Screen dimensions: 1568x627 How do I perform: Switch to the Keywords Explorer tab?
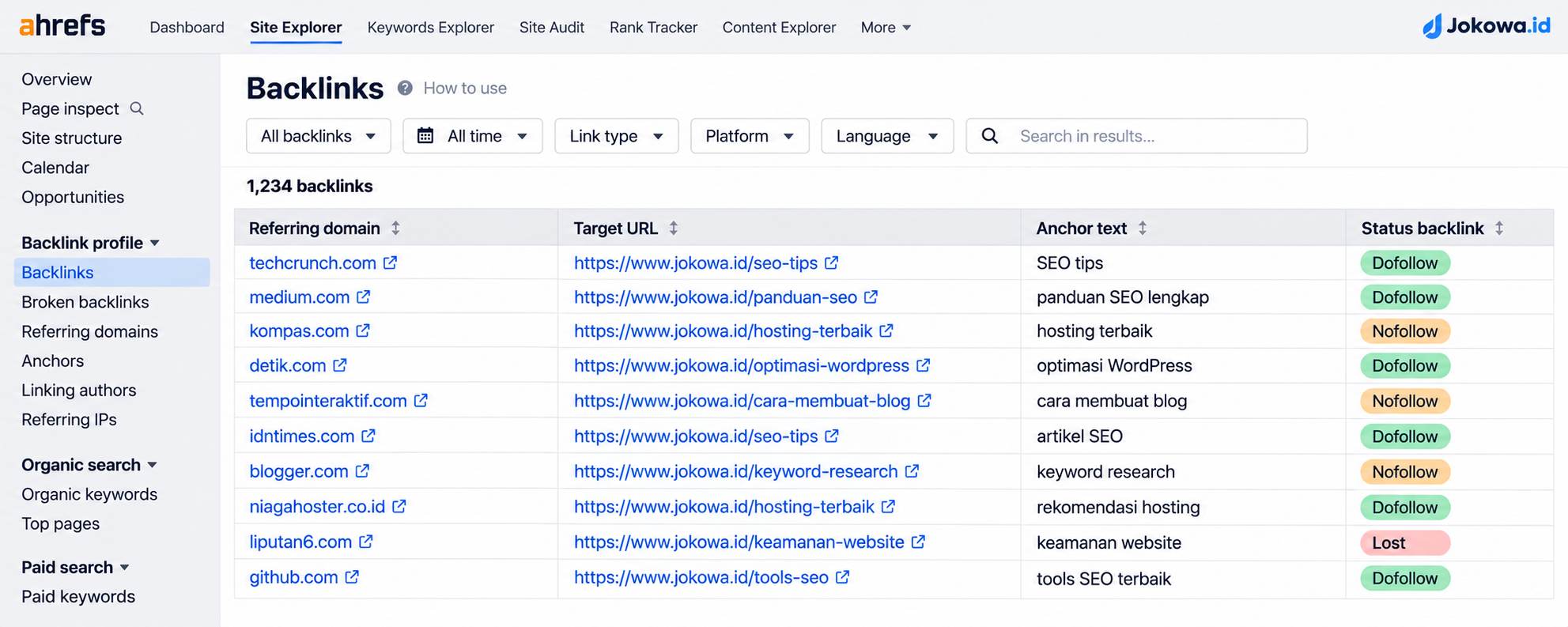pos(431,27)
